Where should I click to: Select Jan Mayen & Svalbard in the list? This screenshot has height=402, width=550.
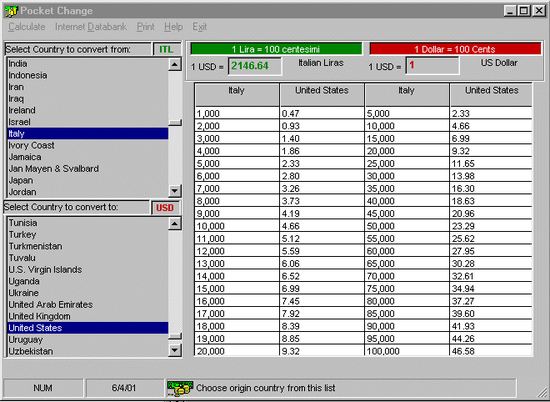tap(88, 169)
